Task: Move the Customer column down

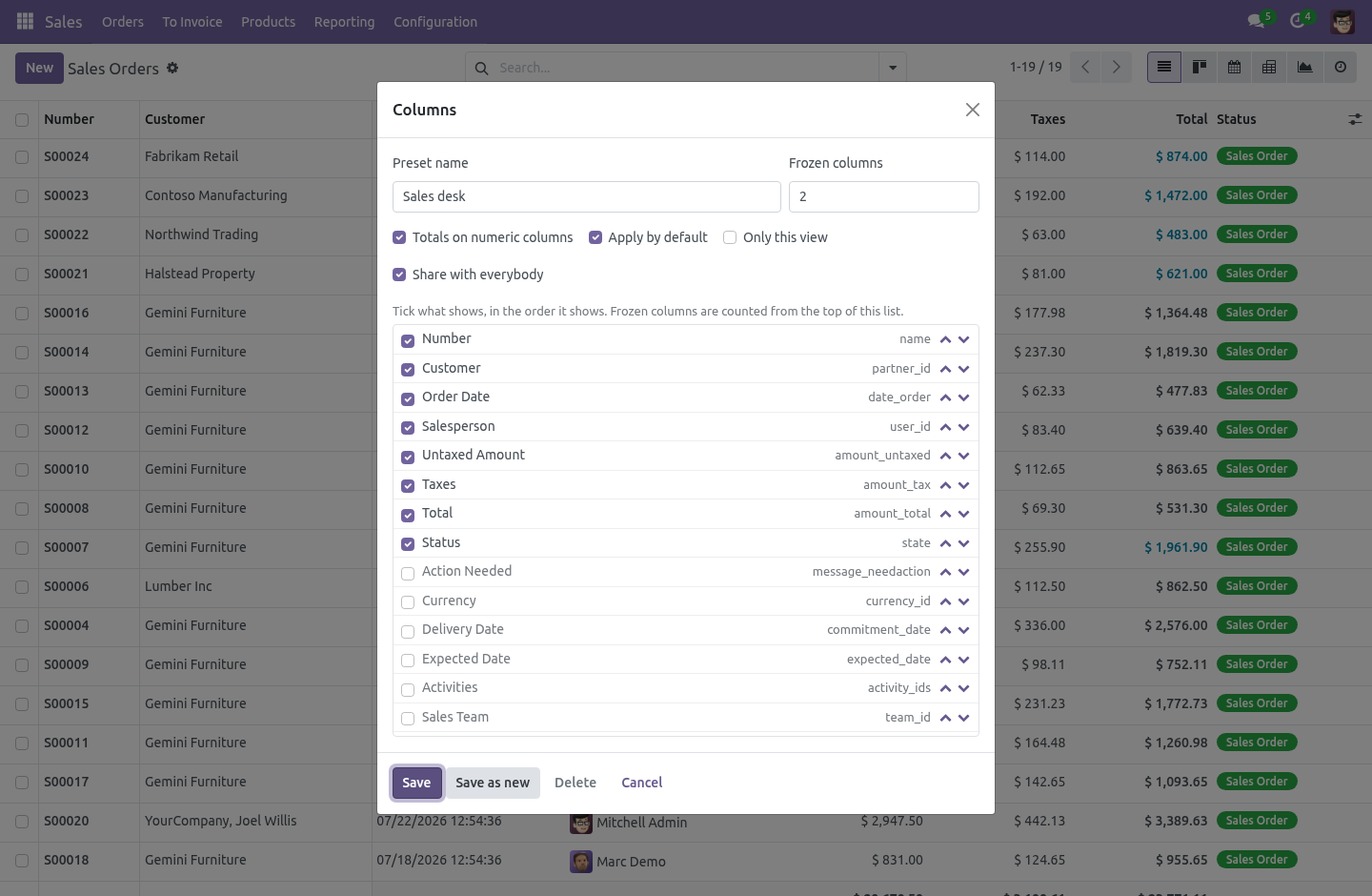Action: [x=964, y=369]
